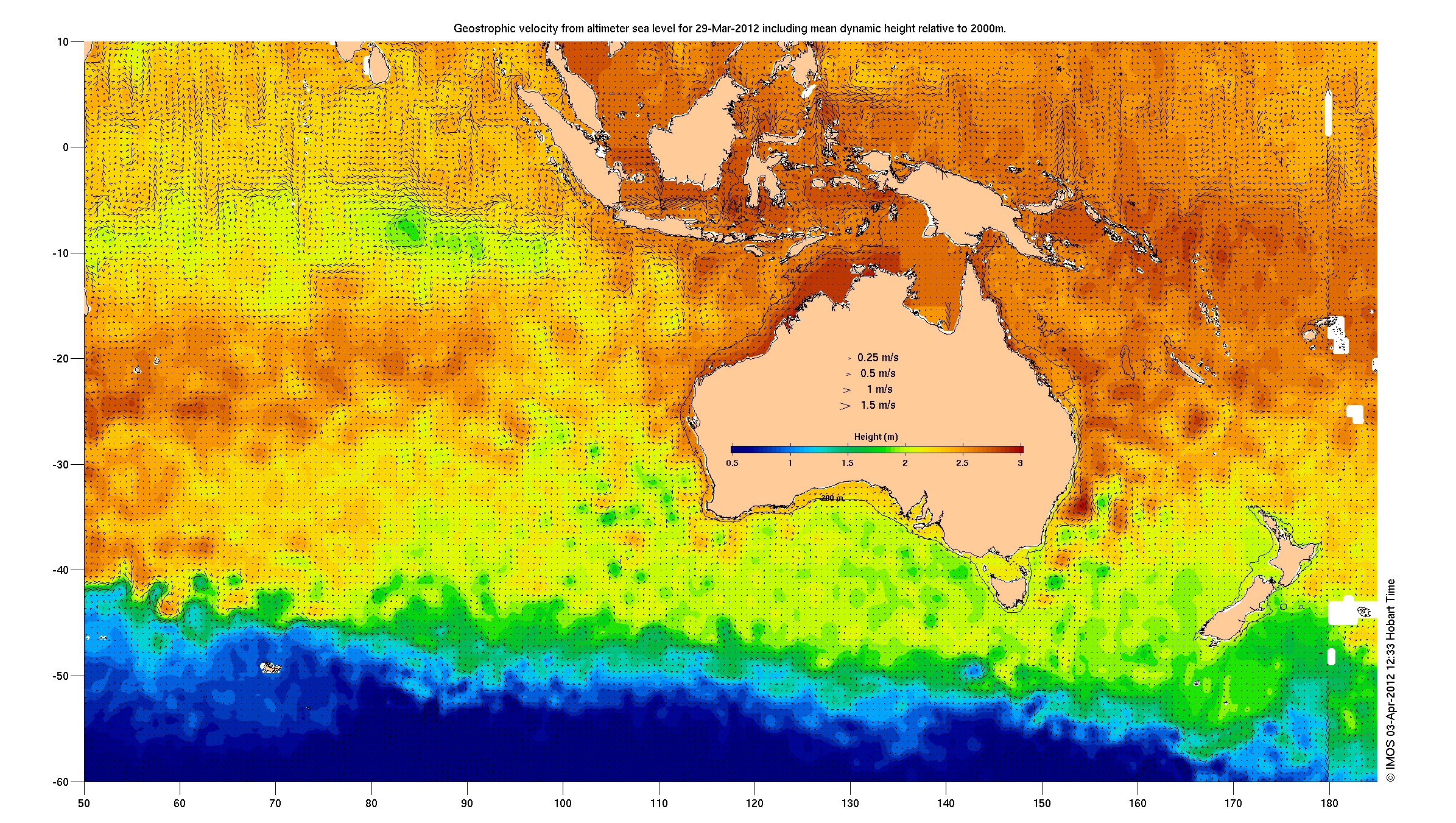Click the height colorbar gradient strip
1456x823 pixels.
pos(877,450)
